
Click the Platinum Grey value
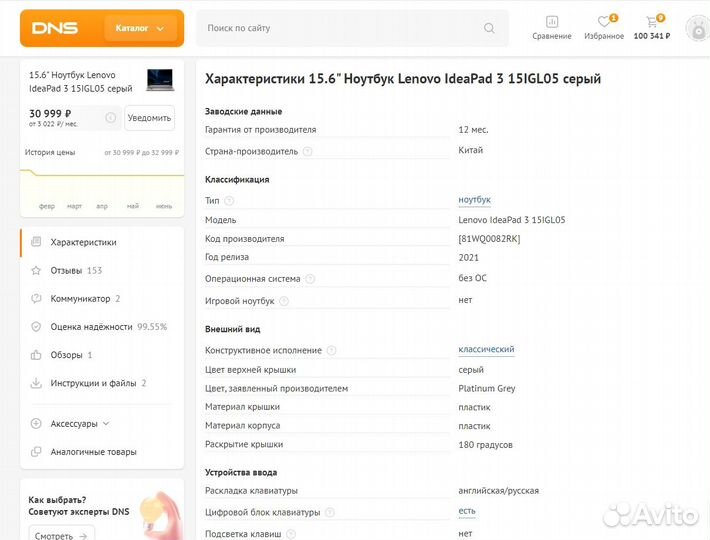[487, 388]
